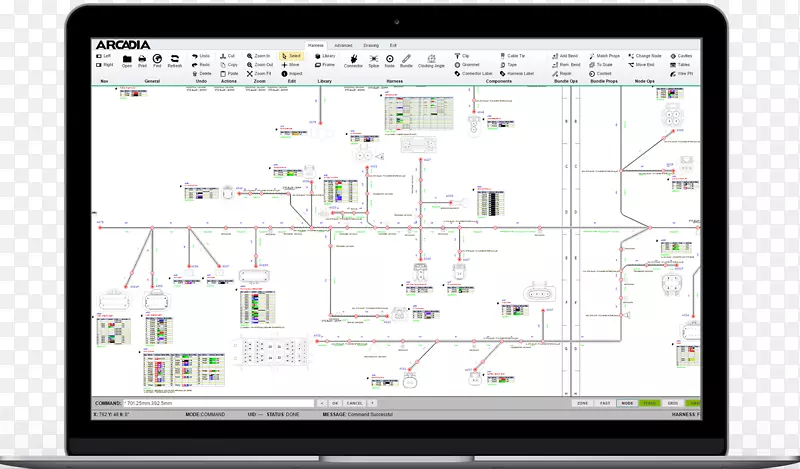Click the Tables tool

click(x=680, y=65)
